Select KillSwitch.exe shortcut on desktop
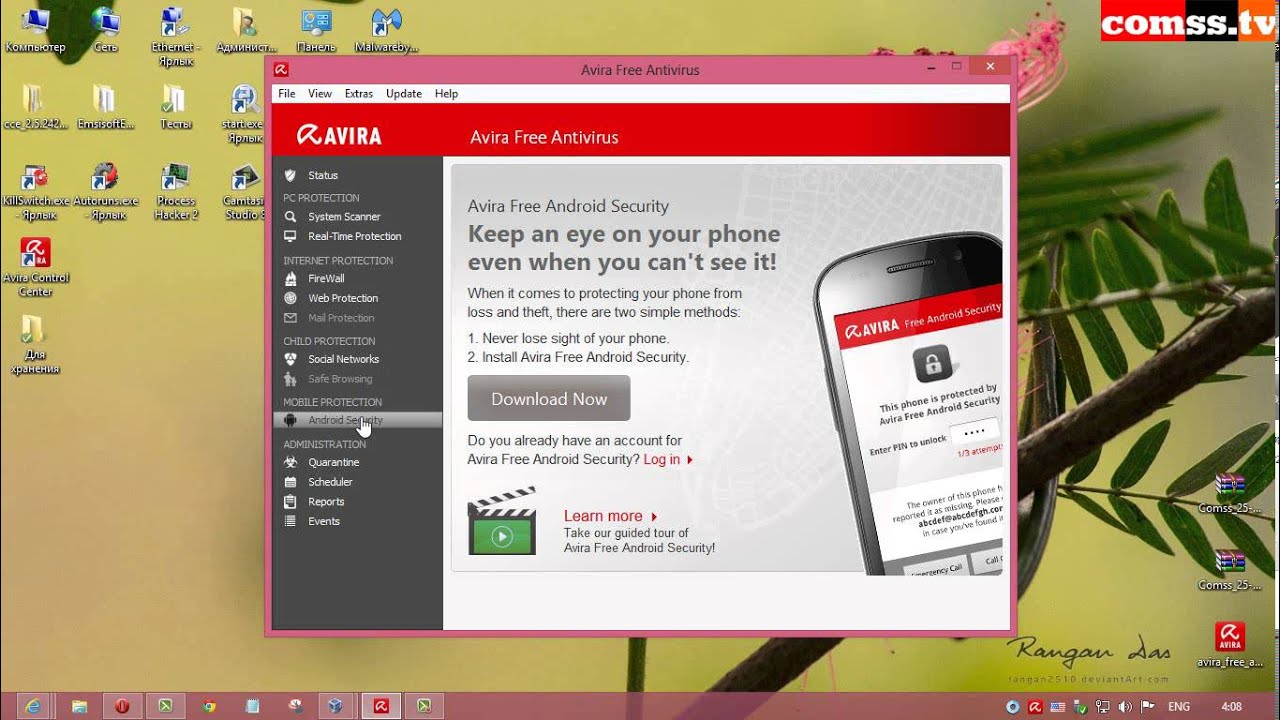The image size is (1280, 720). point(35,192)
